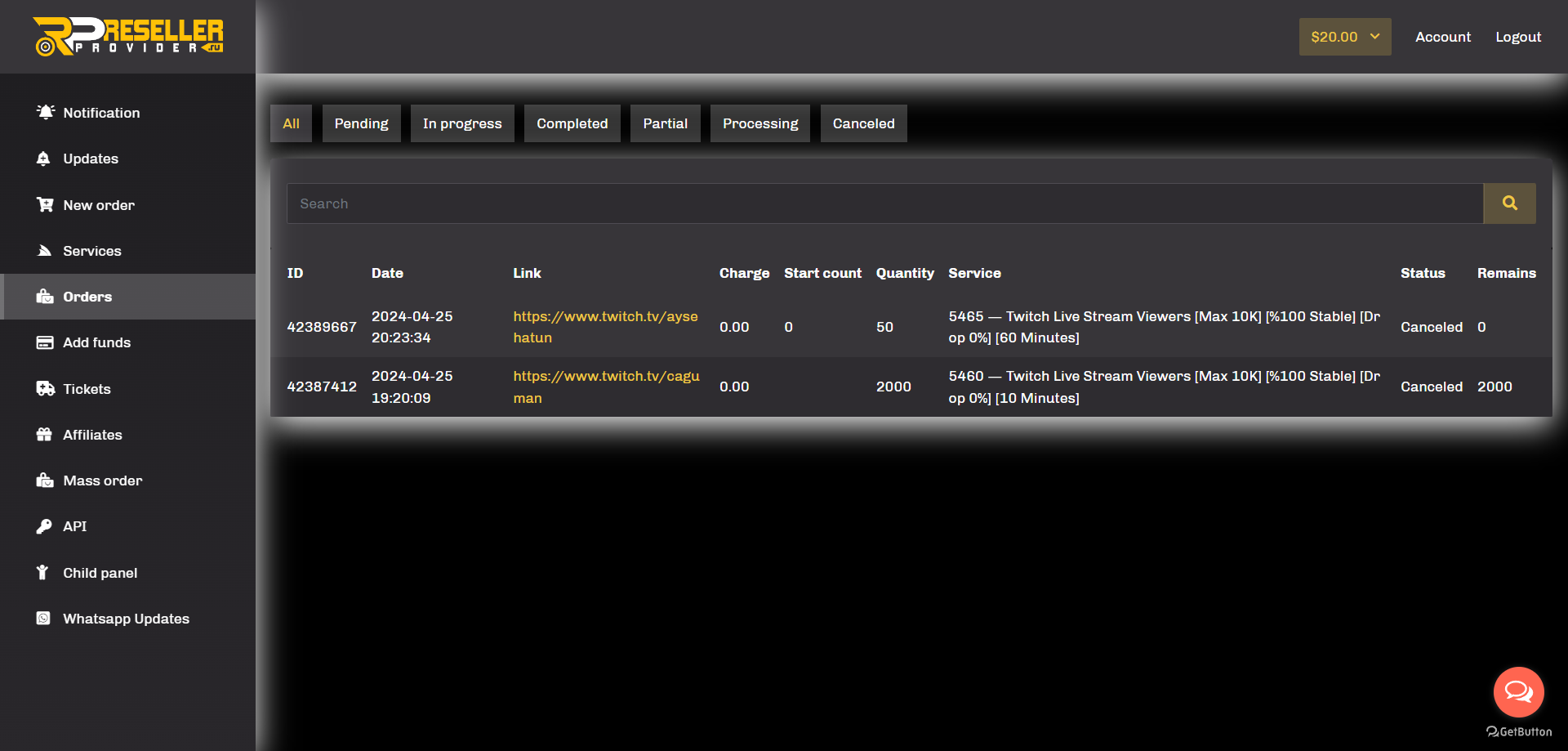Image resolution: width=1568 pixels, height=751 pixels.
Task: Click the Add funds card icon
Action: coord(45,342)
